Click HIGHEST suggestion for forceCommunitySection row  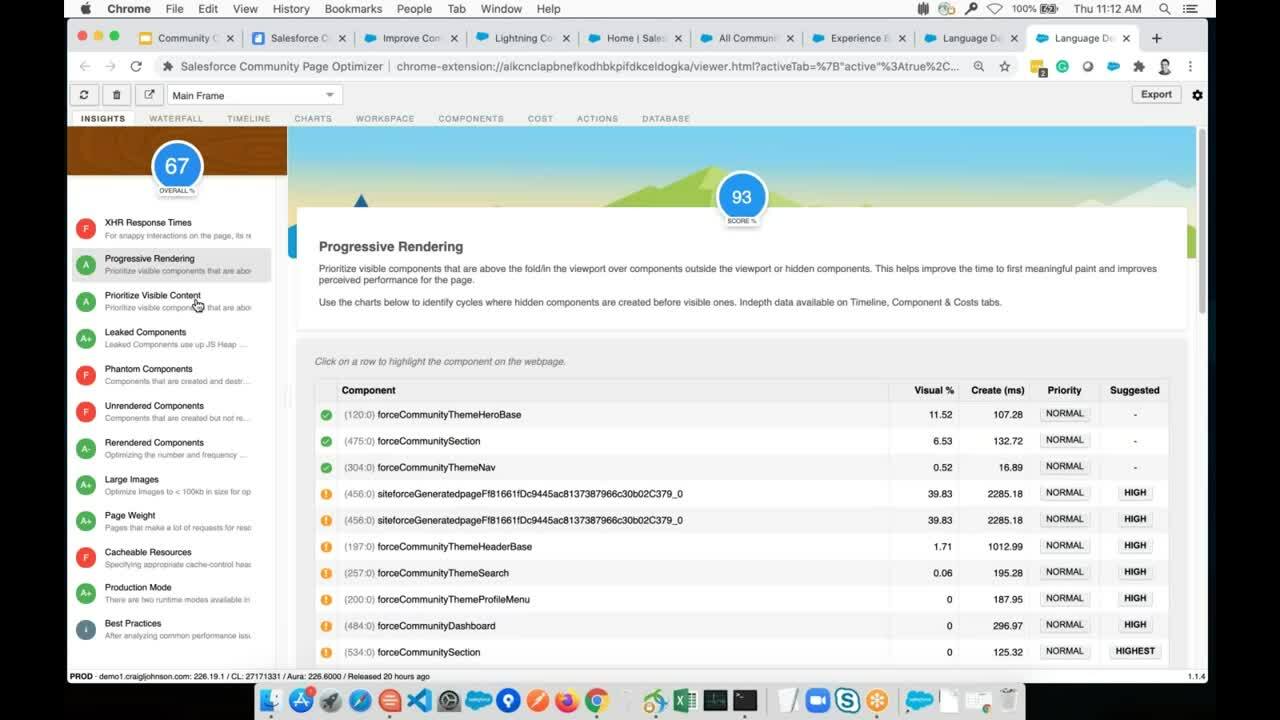(1135, 651)
